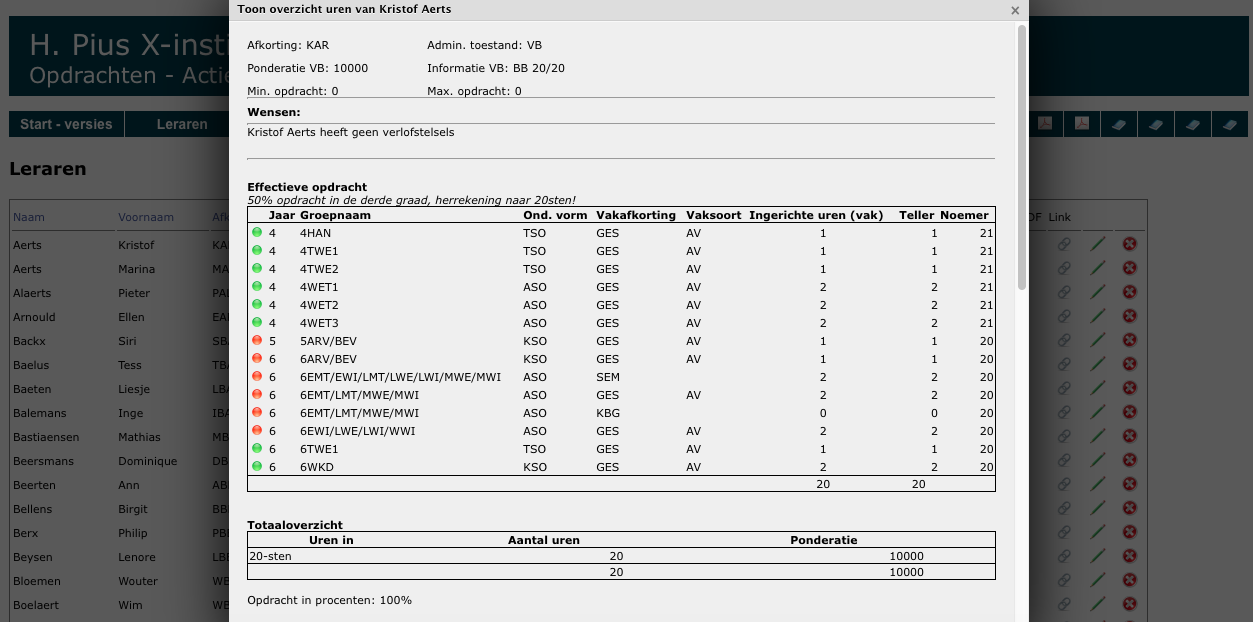
Task: Click the 'Informatie VB: BB 20/20' line
Action: point(496,68)
